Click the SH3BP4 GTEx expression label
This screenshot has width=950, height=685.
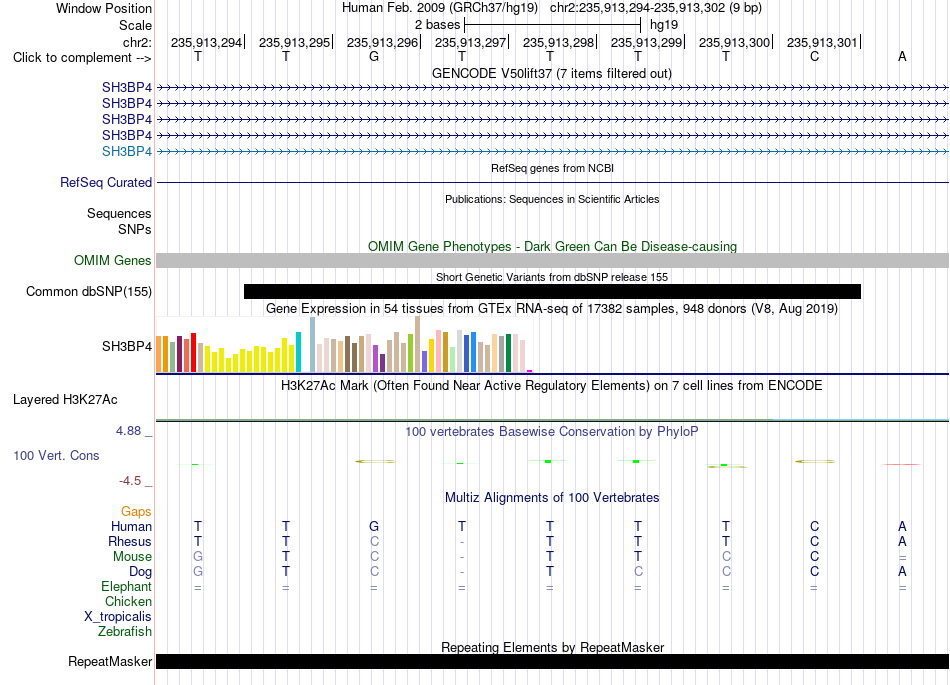(x=127, y=346)
